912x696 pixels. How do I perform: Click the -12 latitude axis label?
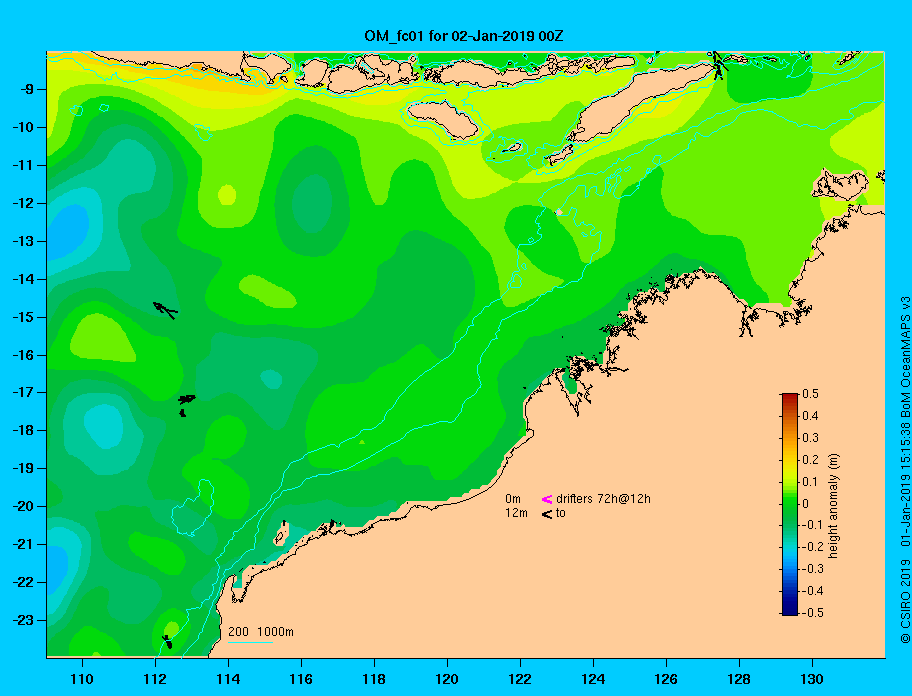23,204
